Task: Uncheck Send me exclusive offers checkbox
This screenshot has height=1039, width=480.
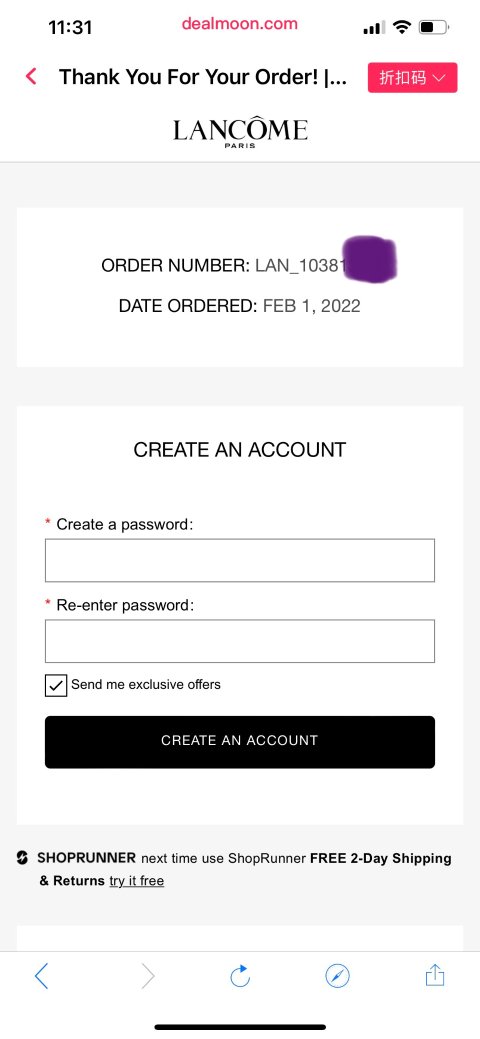Action: [x=56, y=685]
